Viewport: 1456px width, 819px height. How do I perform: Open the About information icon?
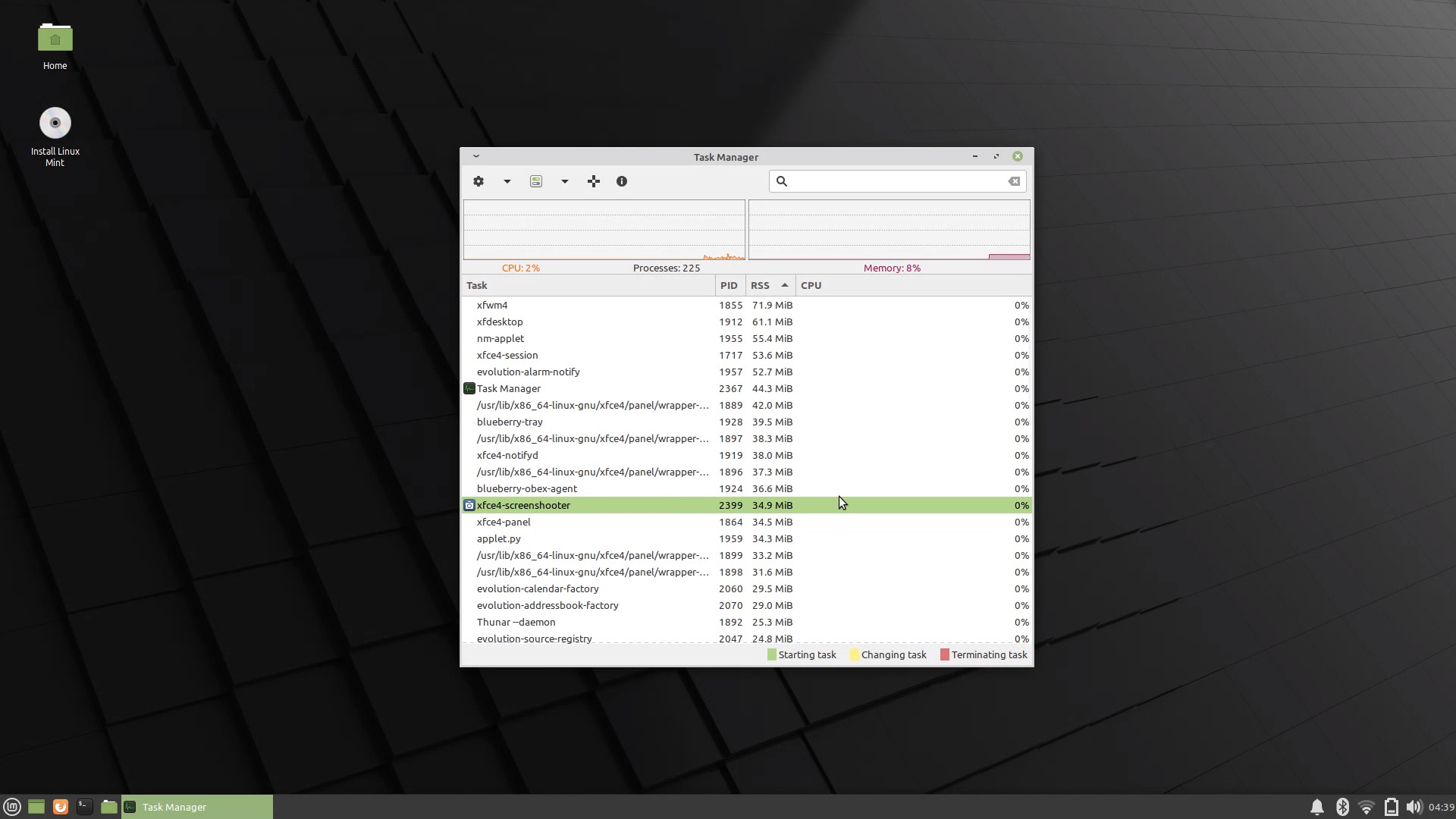tap(621, 180)
